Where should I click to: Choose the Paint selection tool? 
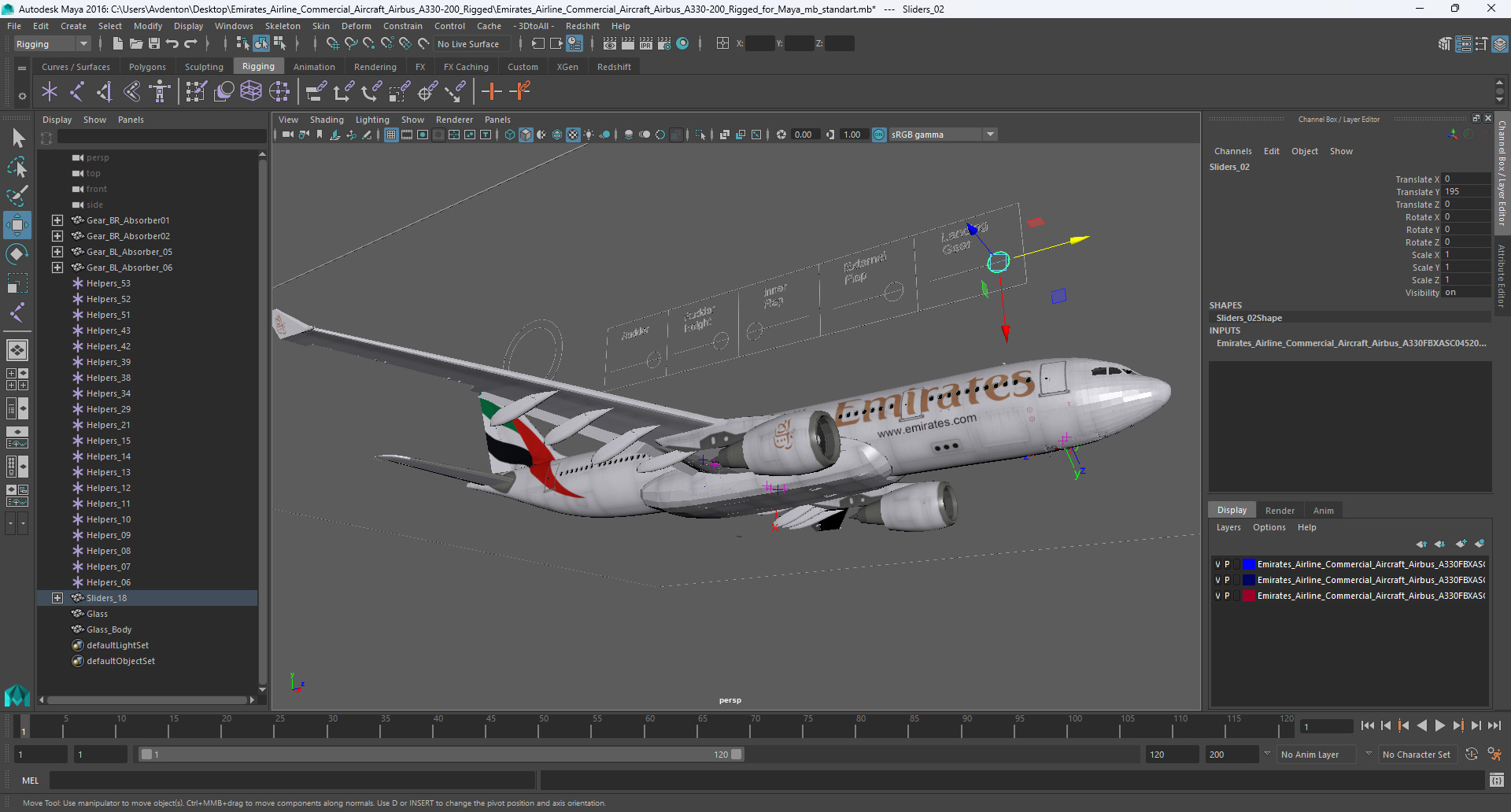[x=17, y=195]
